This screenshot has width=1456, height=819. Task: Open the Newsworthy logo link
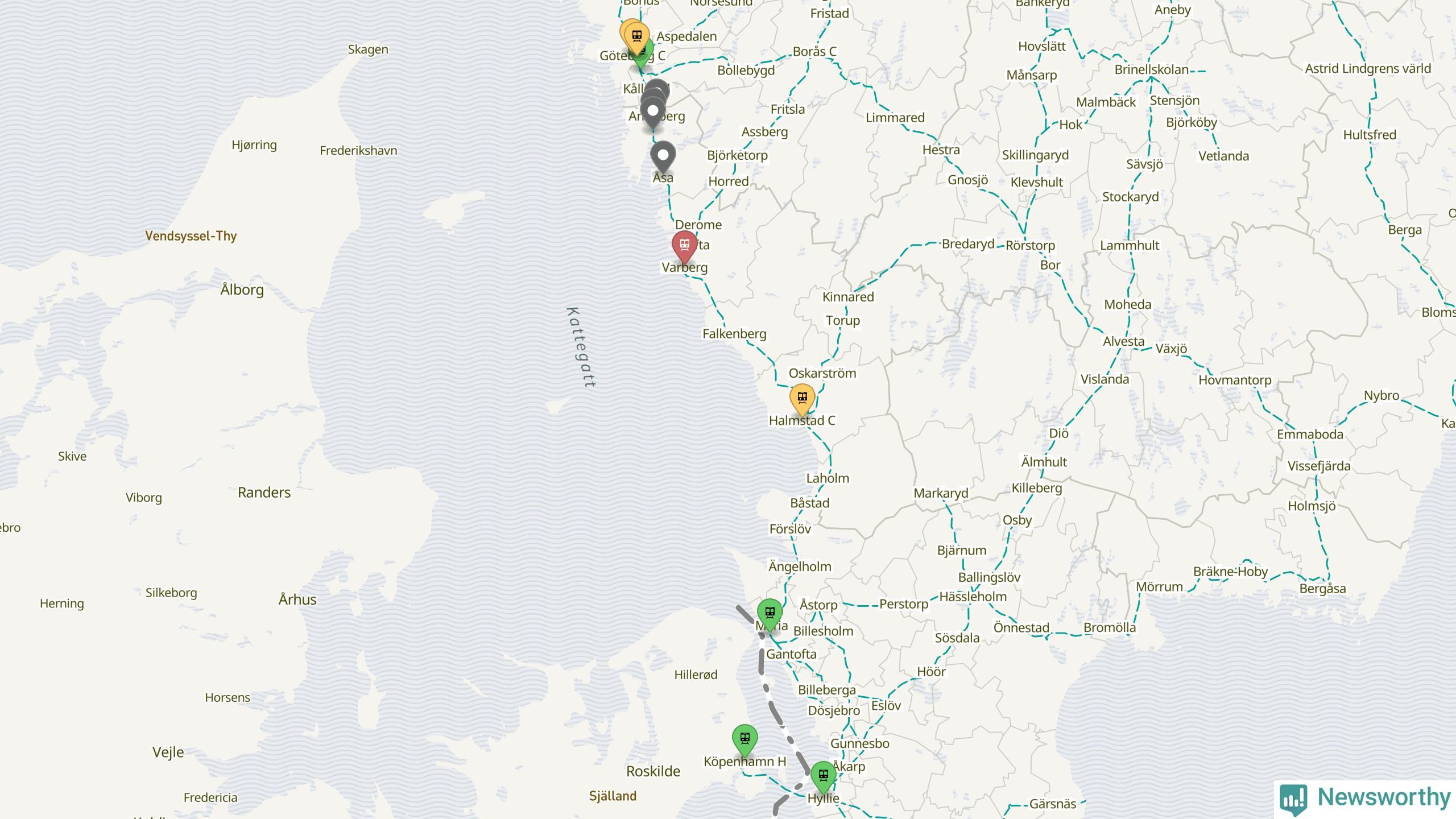click(1365, 799)
